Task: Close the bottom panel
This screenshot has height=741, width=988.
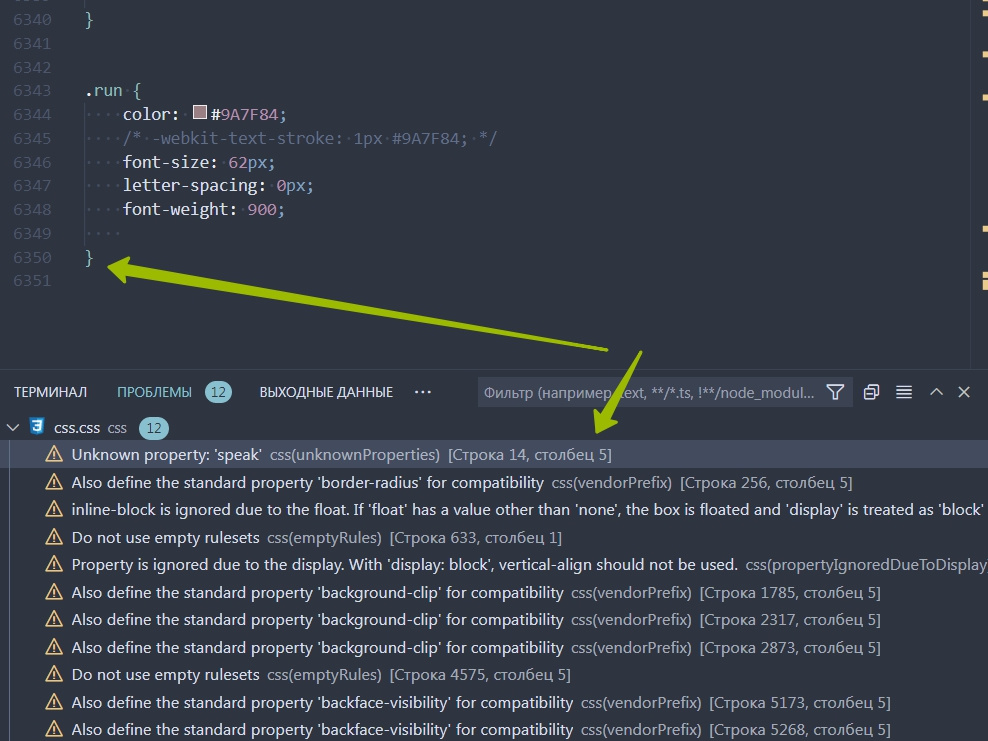Action: tap(964, 392)
